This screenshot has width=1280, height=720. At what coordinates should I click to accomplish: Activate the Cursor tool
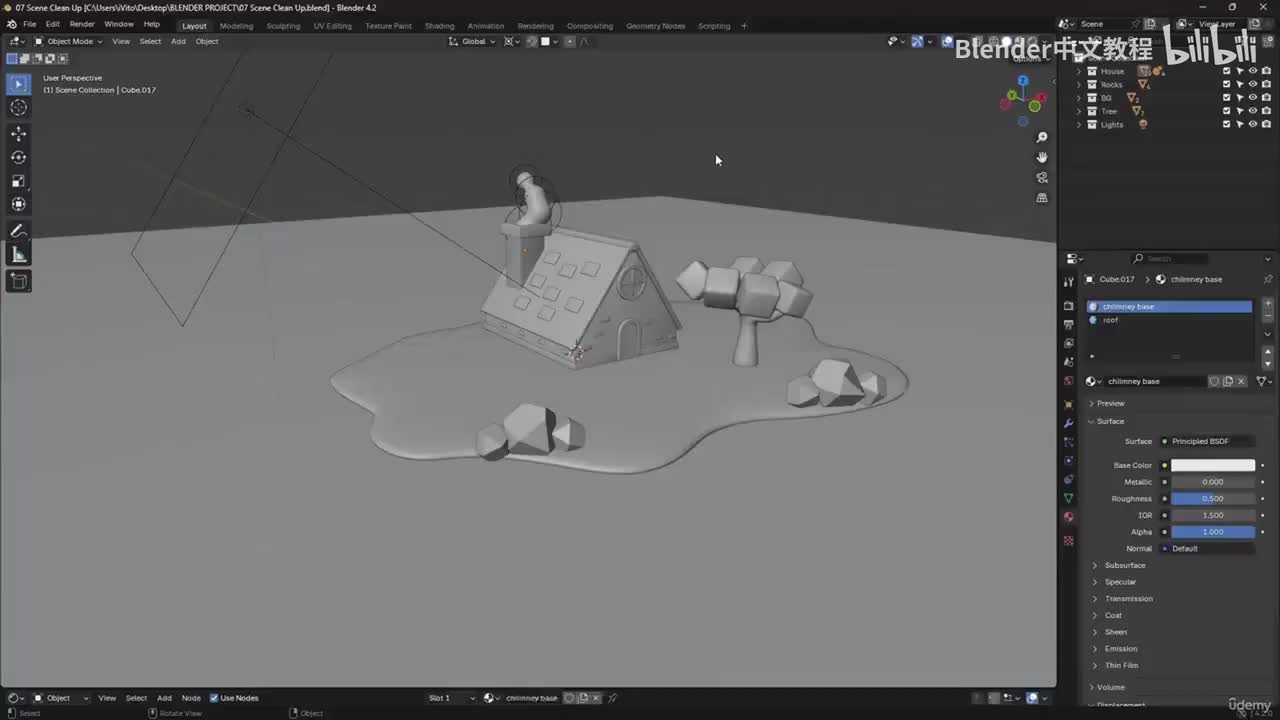point(18,108)
